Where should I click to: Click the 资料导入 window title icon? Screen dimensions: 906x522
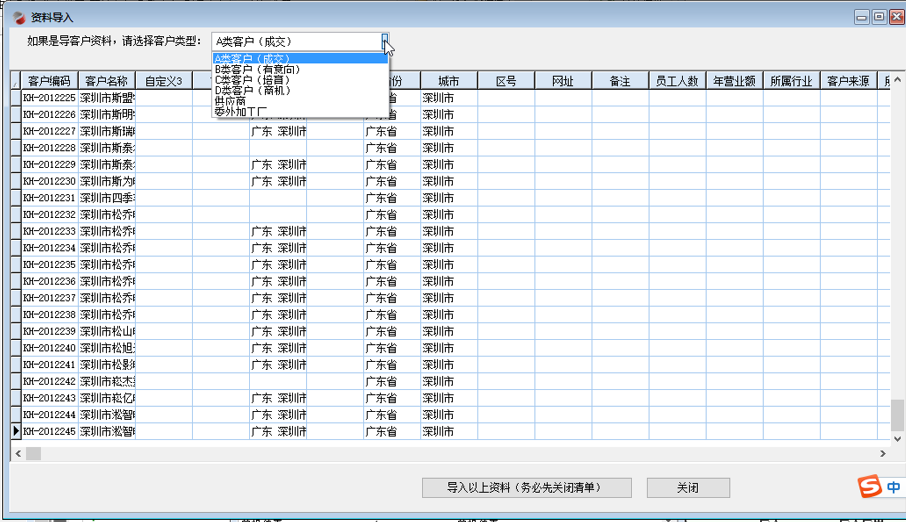[19, 17]
